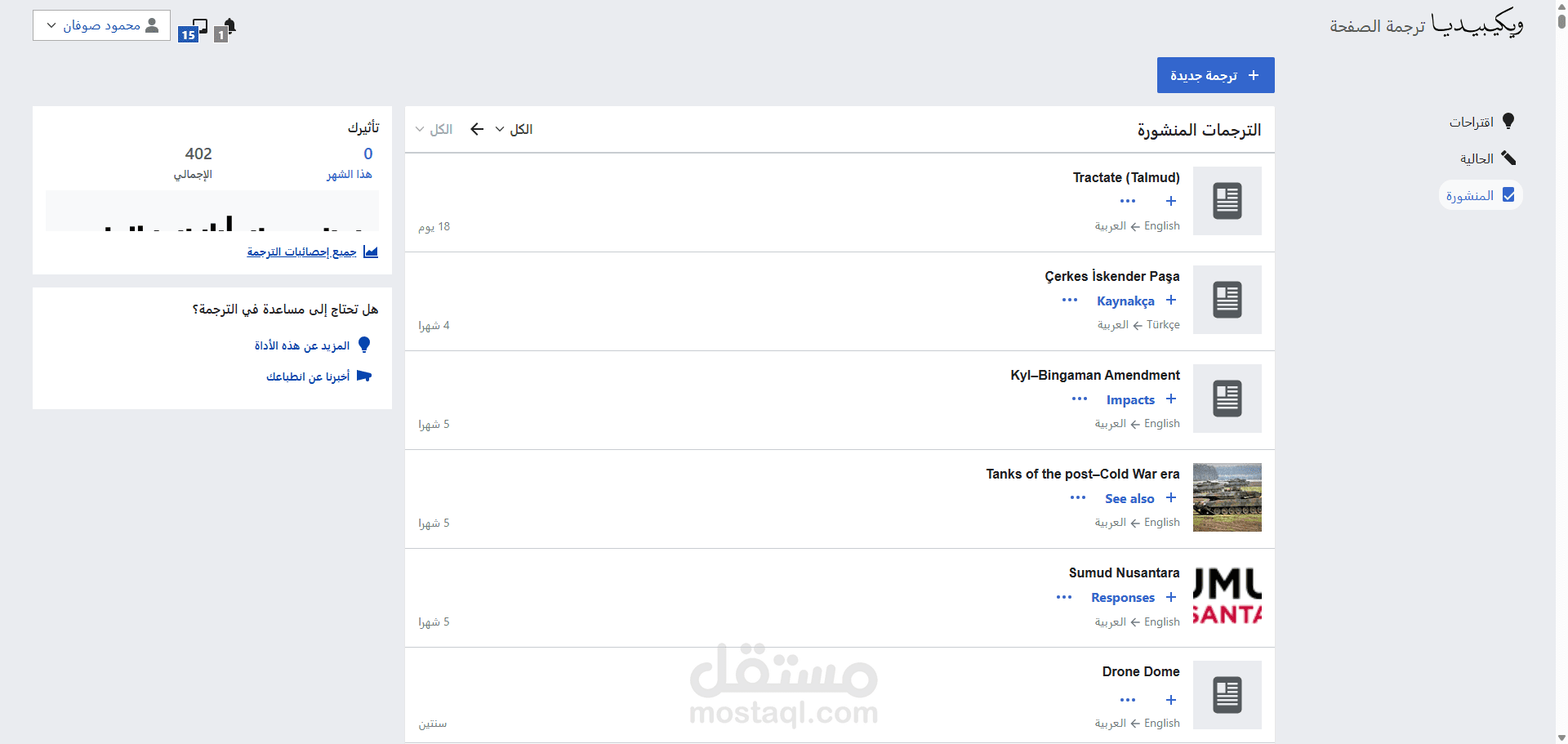The width and height of the screenshot is (1568, 744).
Task: Select the المنشورة published tab
Action: [1481, 195]
